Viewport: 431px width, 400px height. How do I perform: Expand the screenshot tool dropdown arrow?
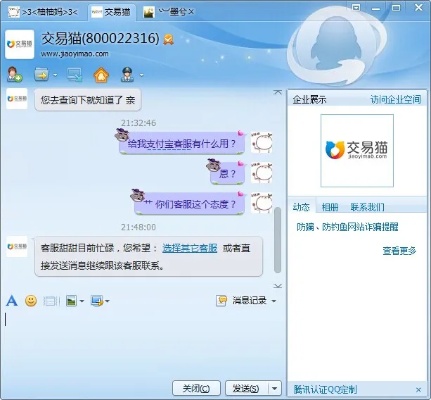click(107, 302)
